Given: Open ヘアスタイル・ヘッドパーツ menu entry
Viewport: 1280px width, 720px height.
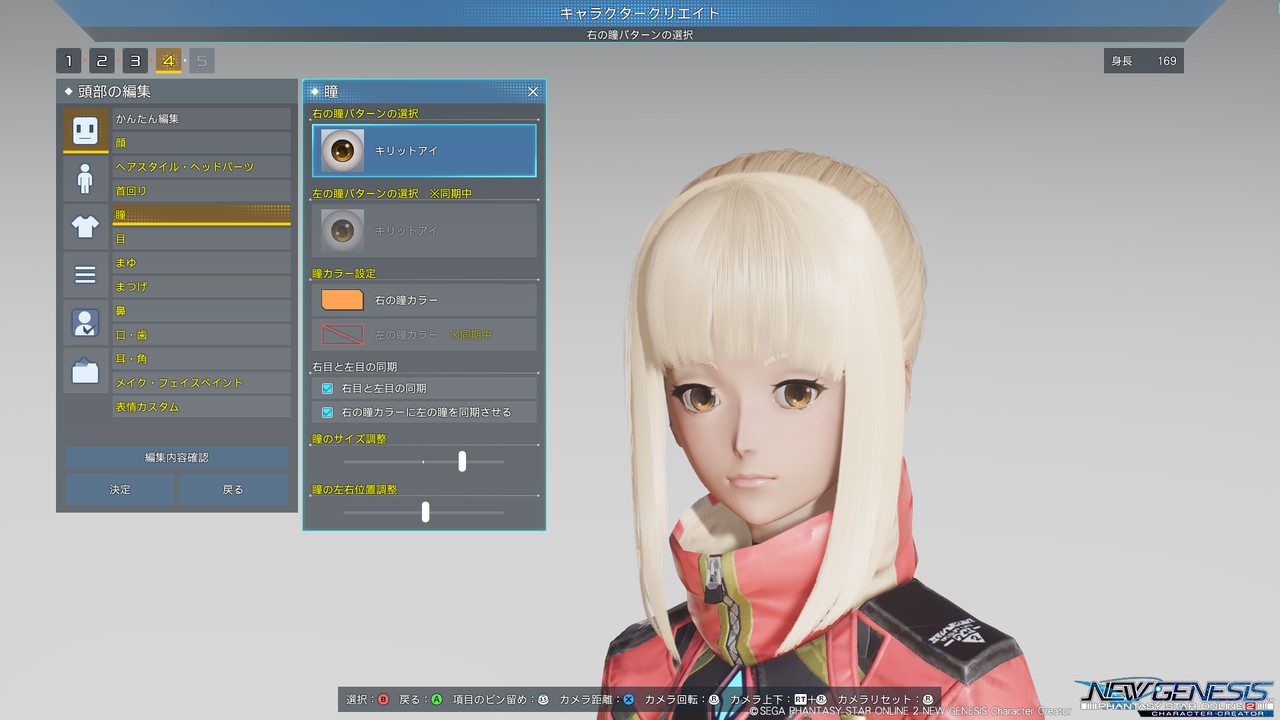Looking at the screenshot, I should tap(202, 167).
